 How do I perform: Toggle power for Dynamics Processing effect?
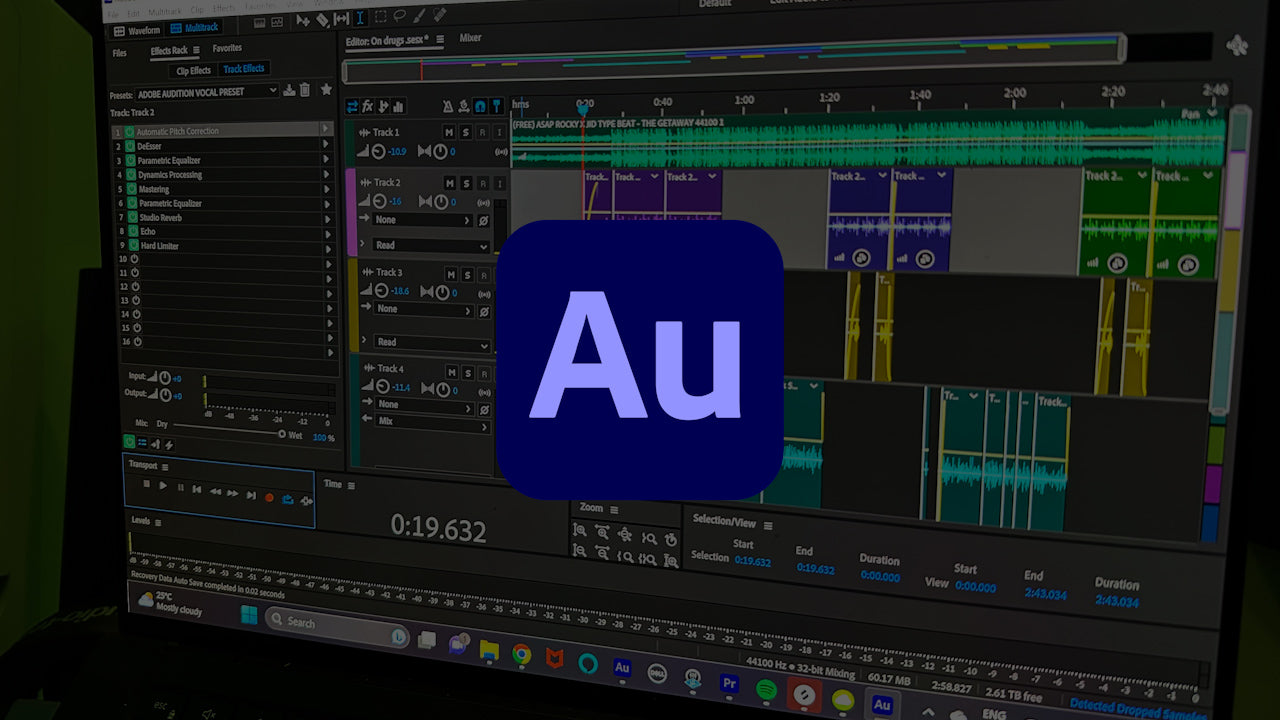(131, 175)
